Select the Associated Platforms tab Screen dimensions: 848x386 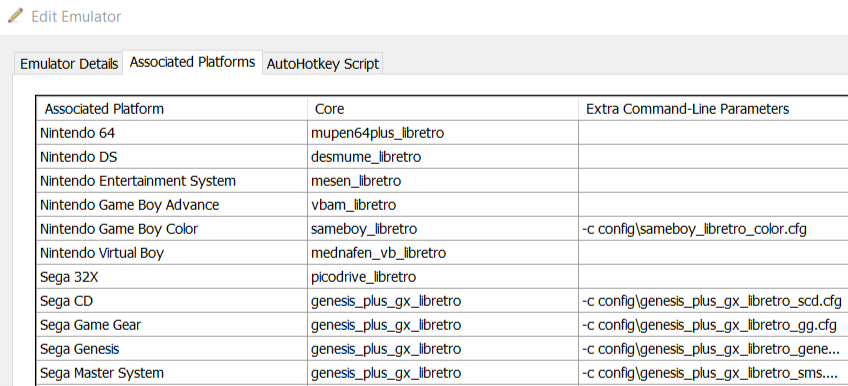(193, 62)
